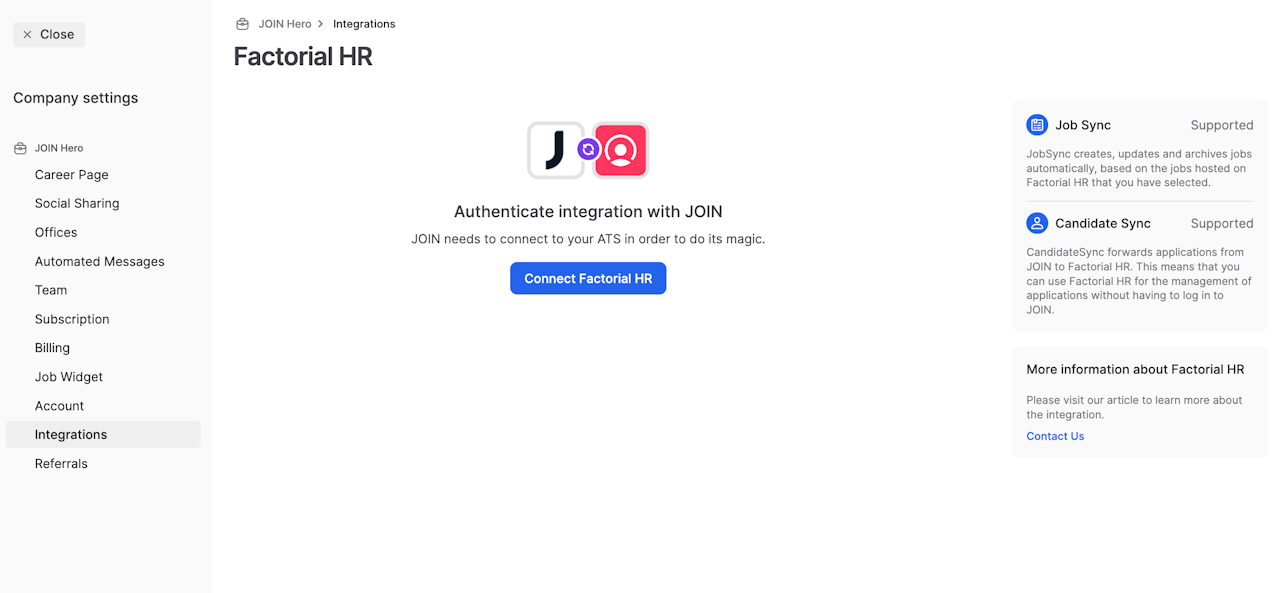Image resolution: width=1280 pixels, height=593 pixels.
Task: Click the Factorial HR page title
Action: [303, 57]
